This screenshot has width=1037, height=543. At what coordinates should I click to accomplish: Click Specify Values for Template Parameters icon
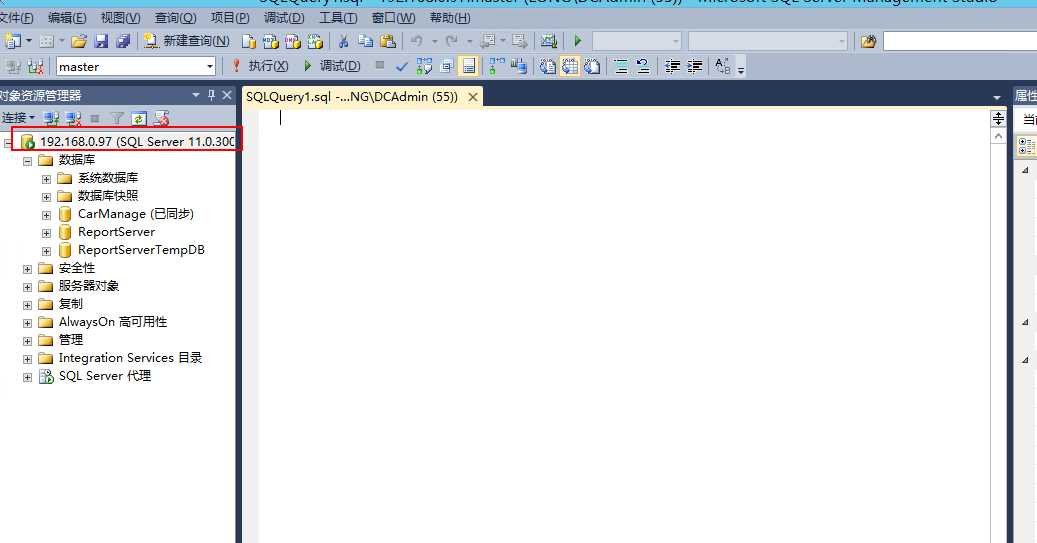[x=723, y=66]
